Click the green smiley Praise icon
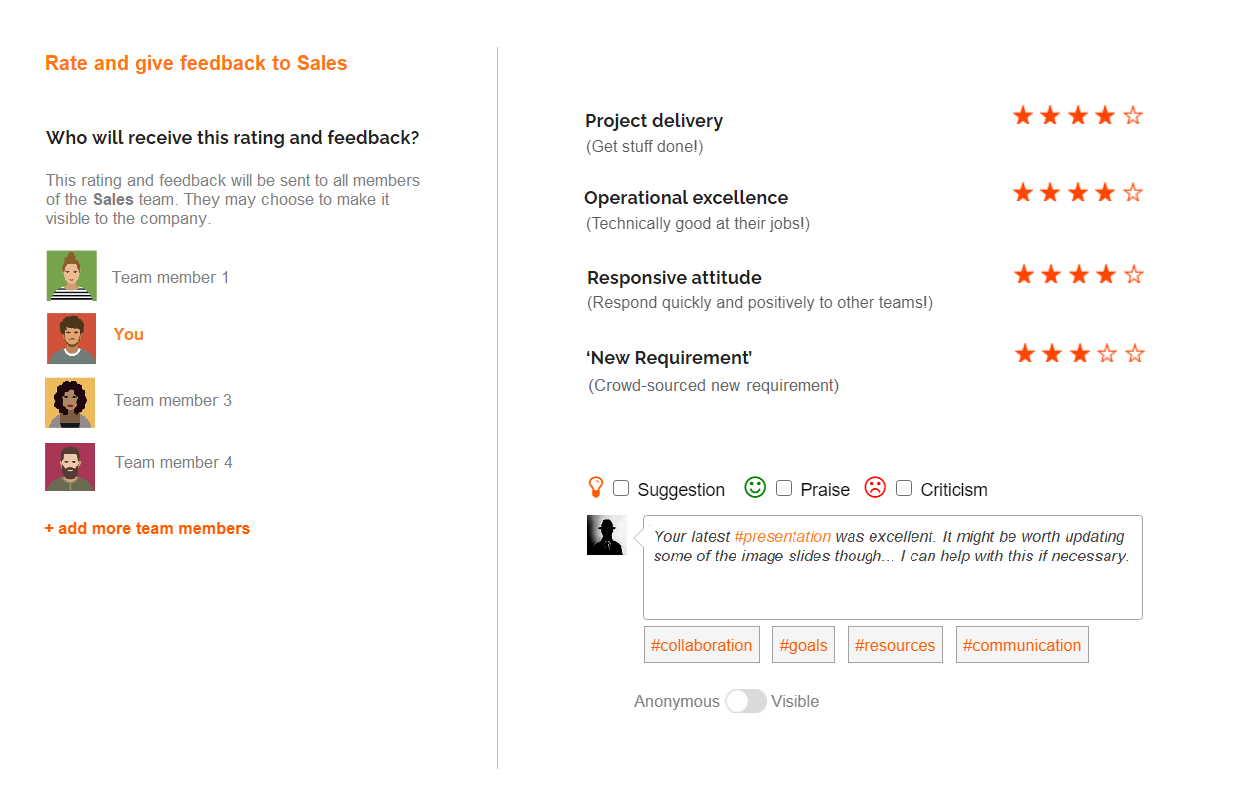This screenshot has height=800, width=1250. tap(755, 487)
